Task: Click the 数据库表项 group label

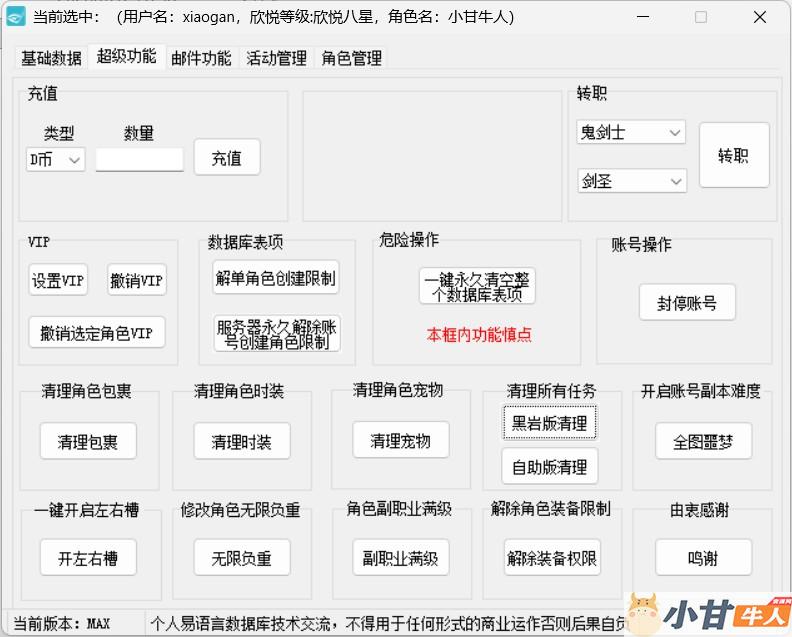Action: point(245,242)
